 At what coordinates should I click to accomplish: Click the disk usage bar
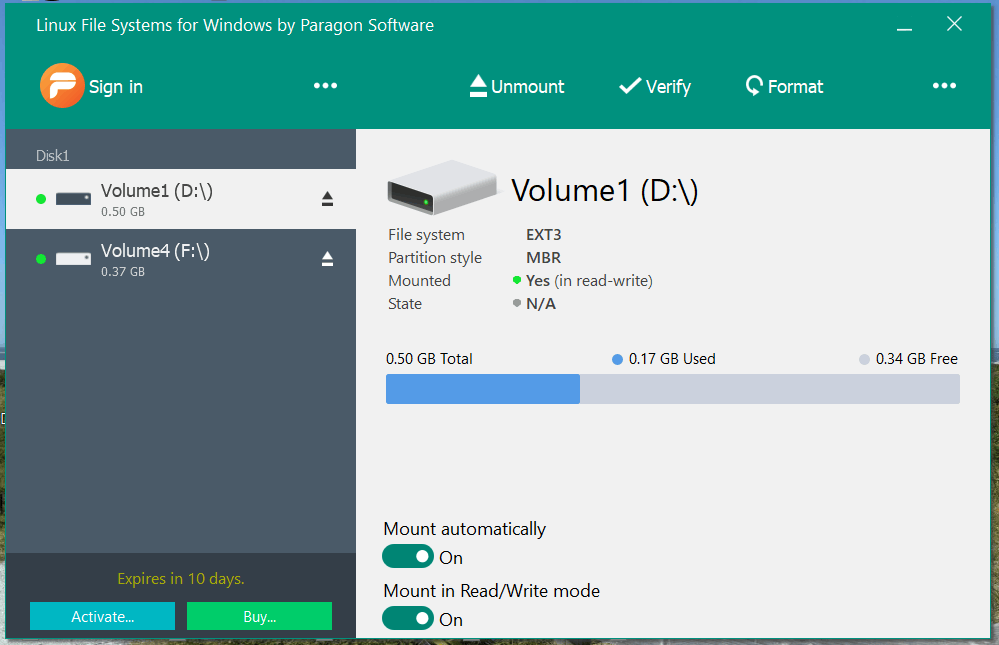(x=673, y=389)
